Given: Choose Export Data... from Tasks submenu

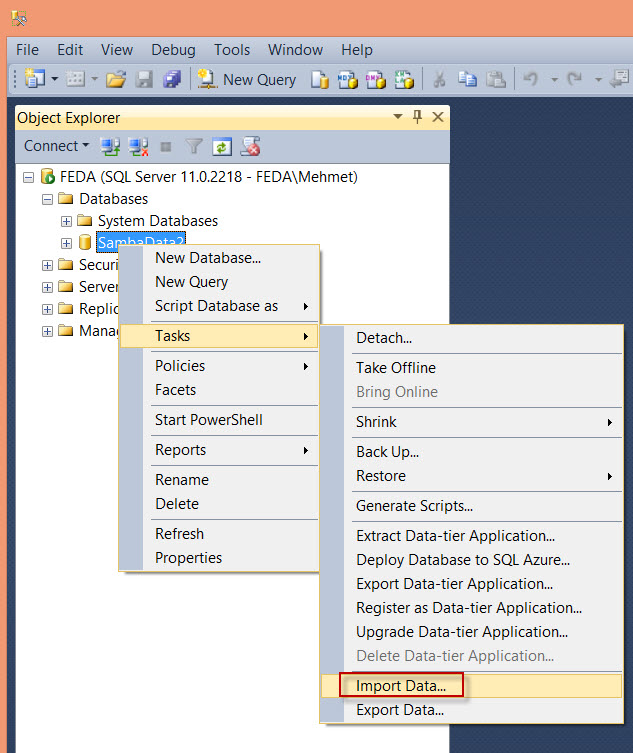Looking at the screenshot, I should coord(472,710).
